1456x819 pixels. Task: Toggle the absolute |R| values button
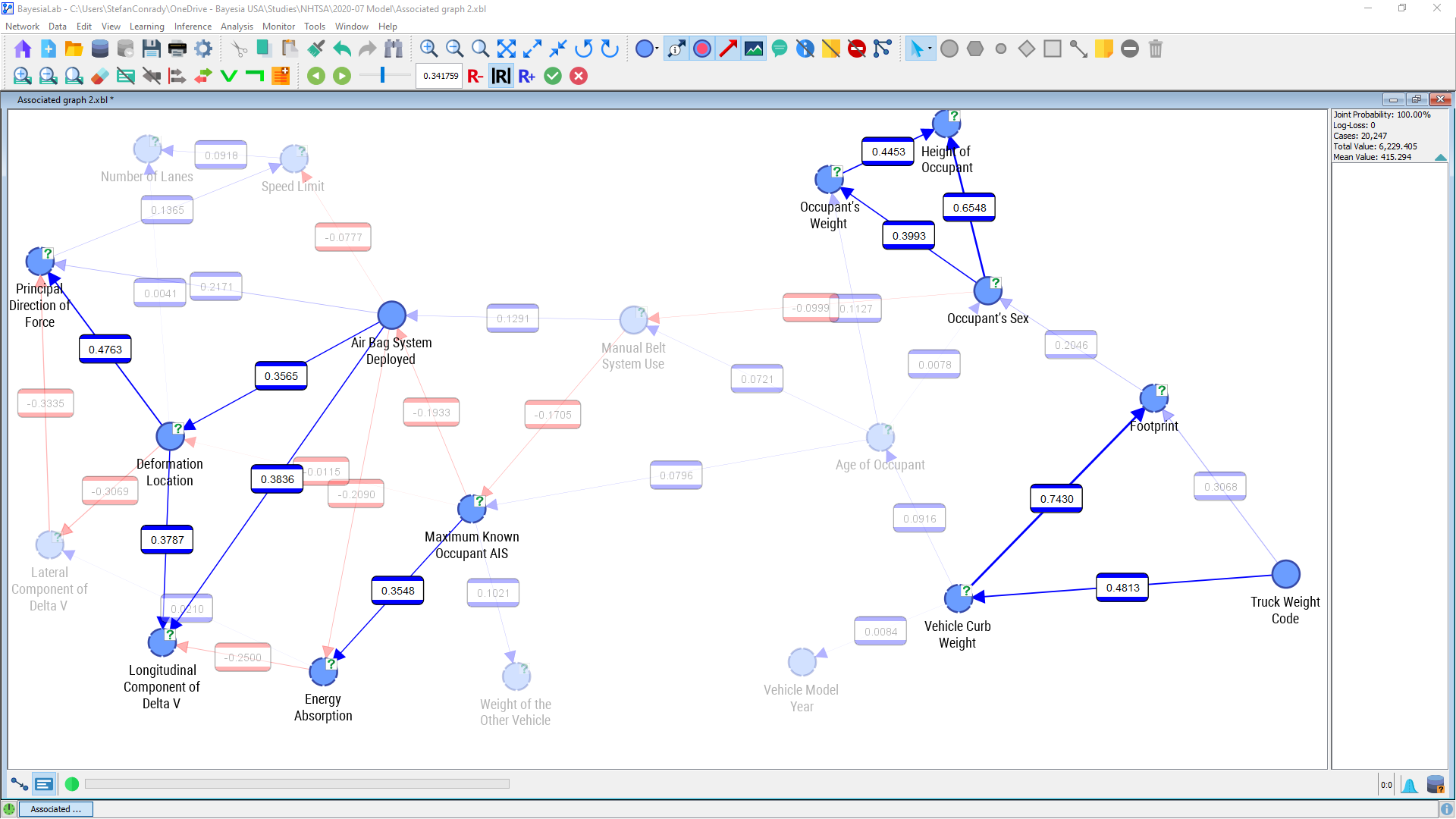tap(501, 76)
